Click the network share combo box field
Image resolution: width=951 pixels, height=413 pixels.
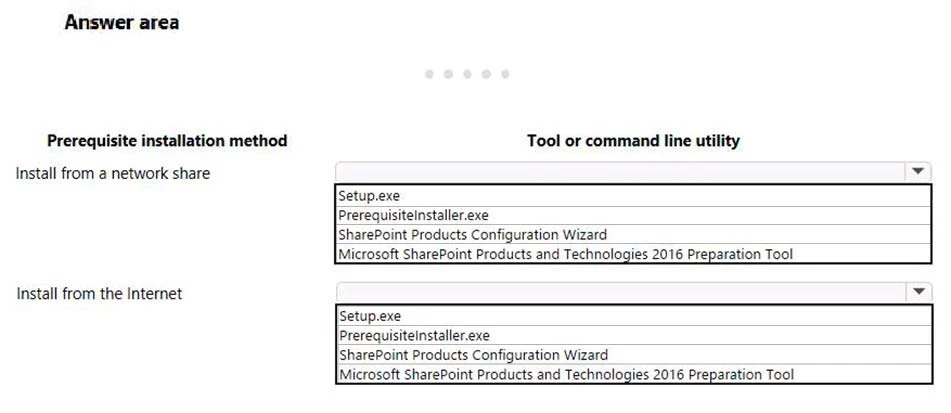[620, 172]
